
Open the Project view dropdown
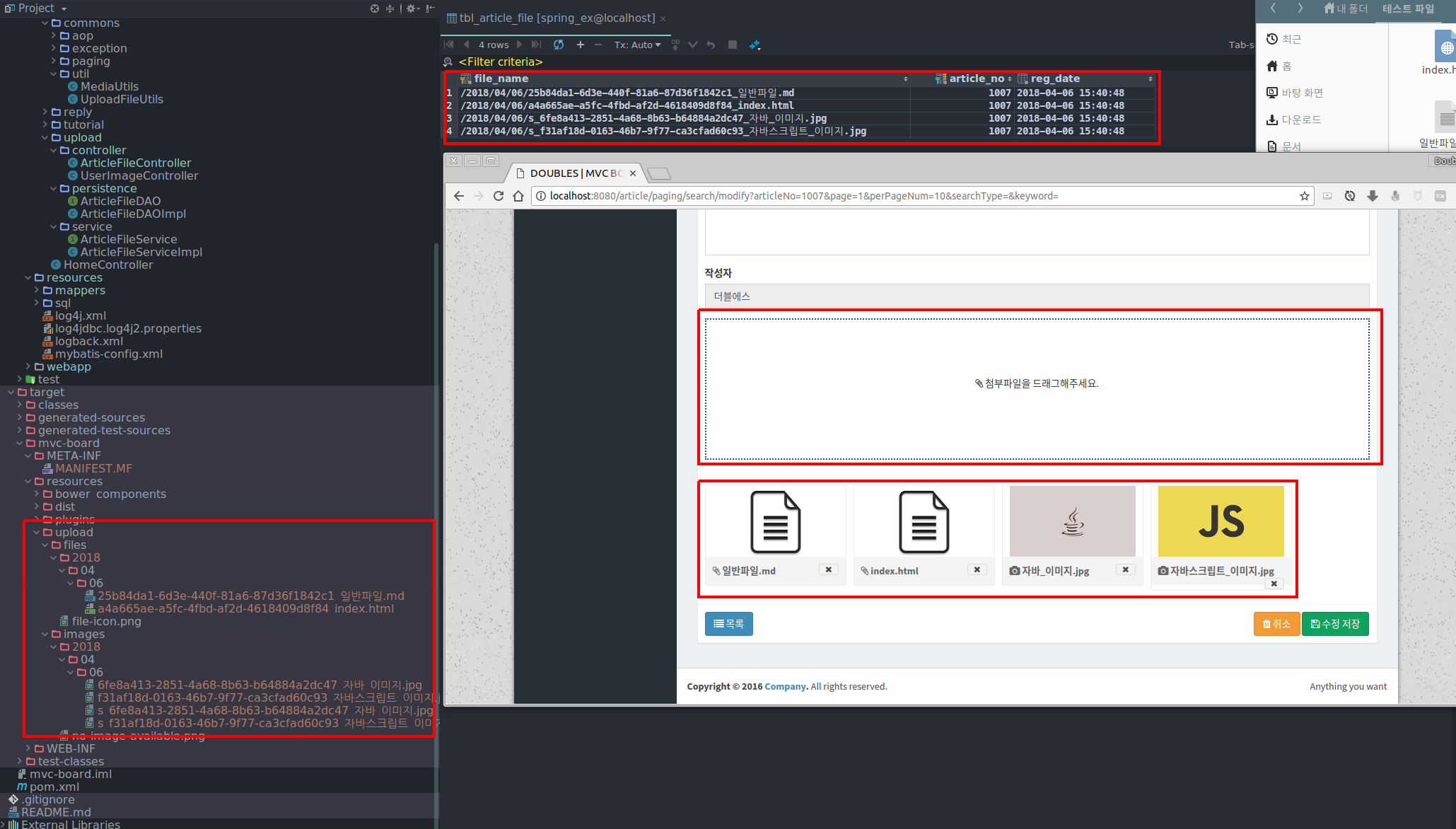pos(64,8)
